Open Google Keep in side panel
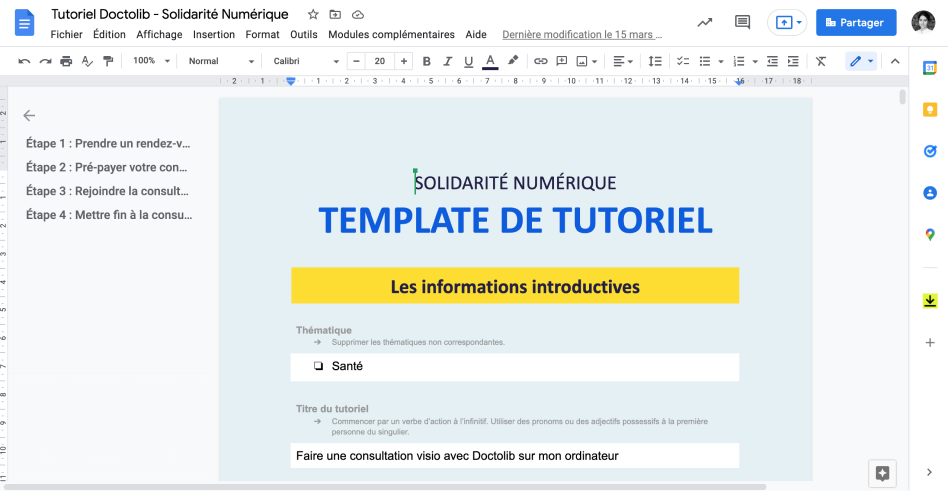Viewport: 948px width, 491px height. (x=929, y=110)
